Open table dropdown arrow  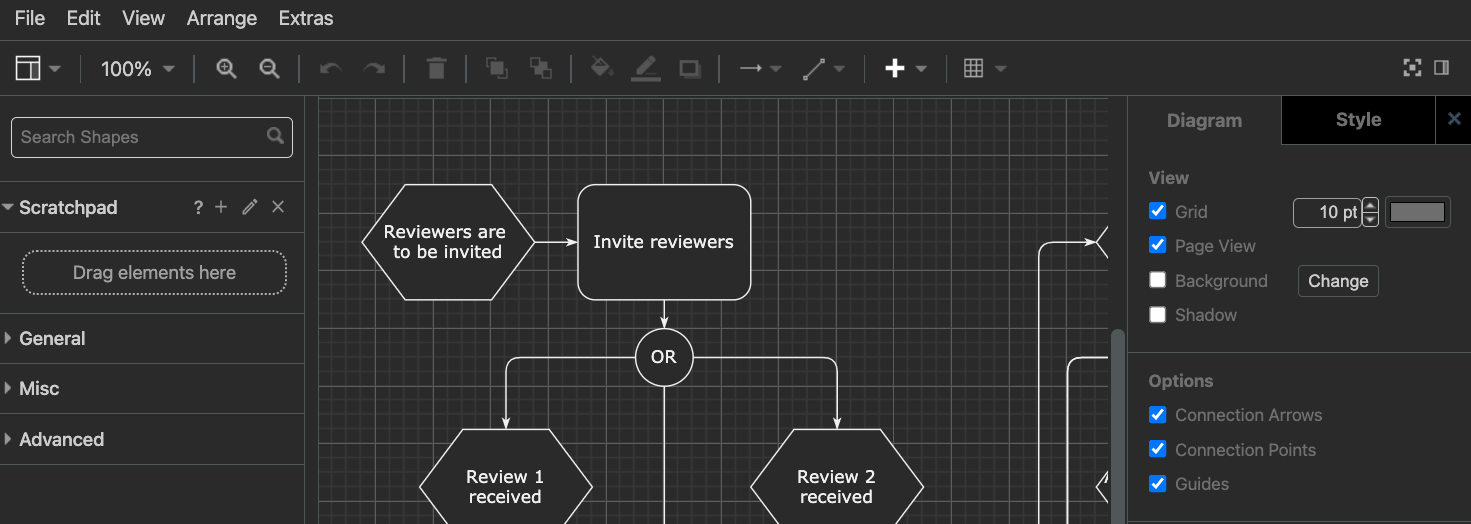1000,69
